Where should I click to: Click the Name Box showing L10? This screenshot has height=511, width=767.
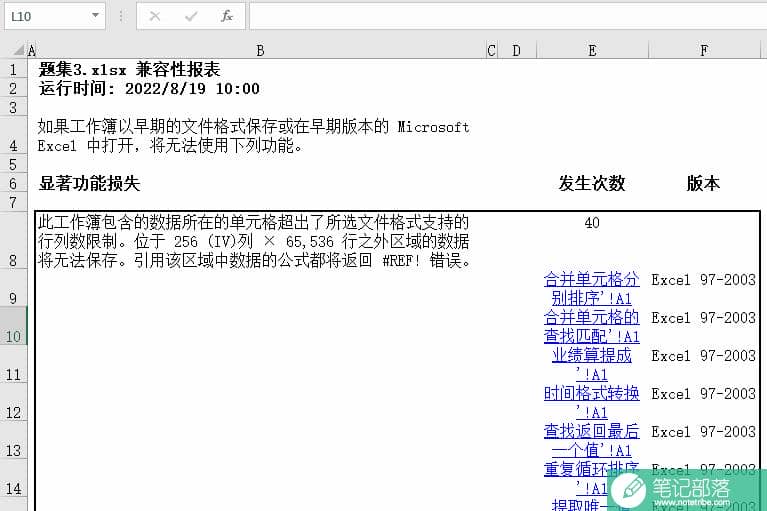click(x=55, y=16)
